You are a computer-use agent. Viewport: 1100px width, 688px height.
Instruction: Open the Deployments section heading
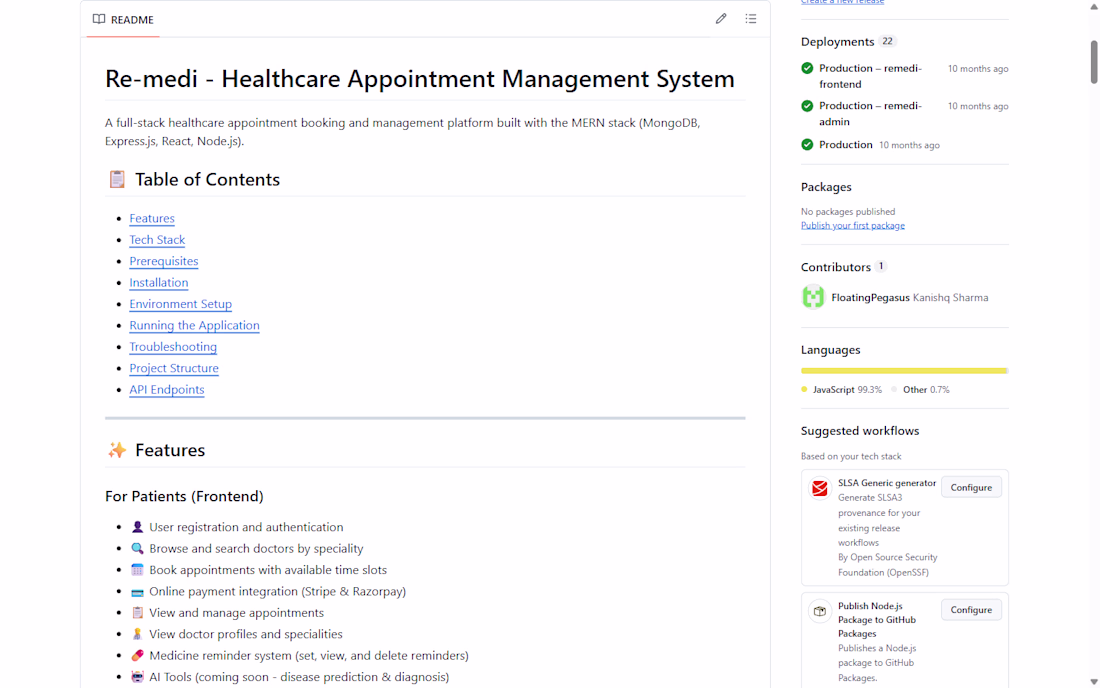click(x=837, y=41)
